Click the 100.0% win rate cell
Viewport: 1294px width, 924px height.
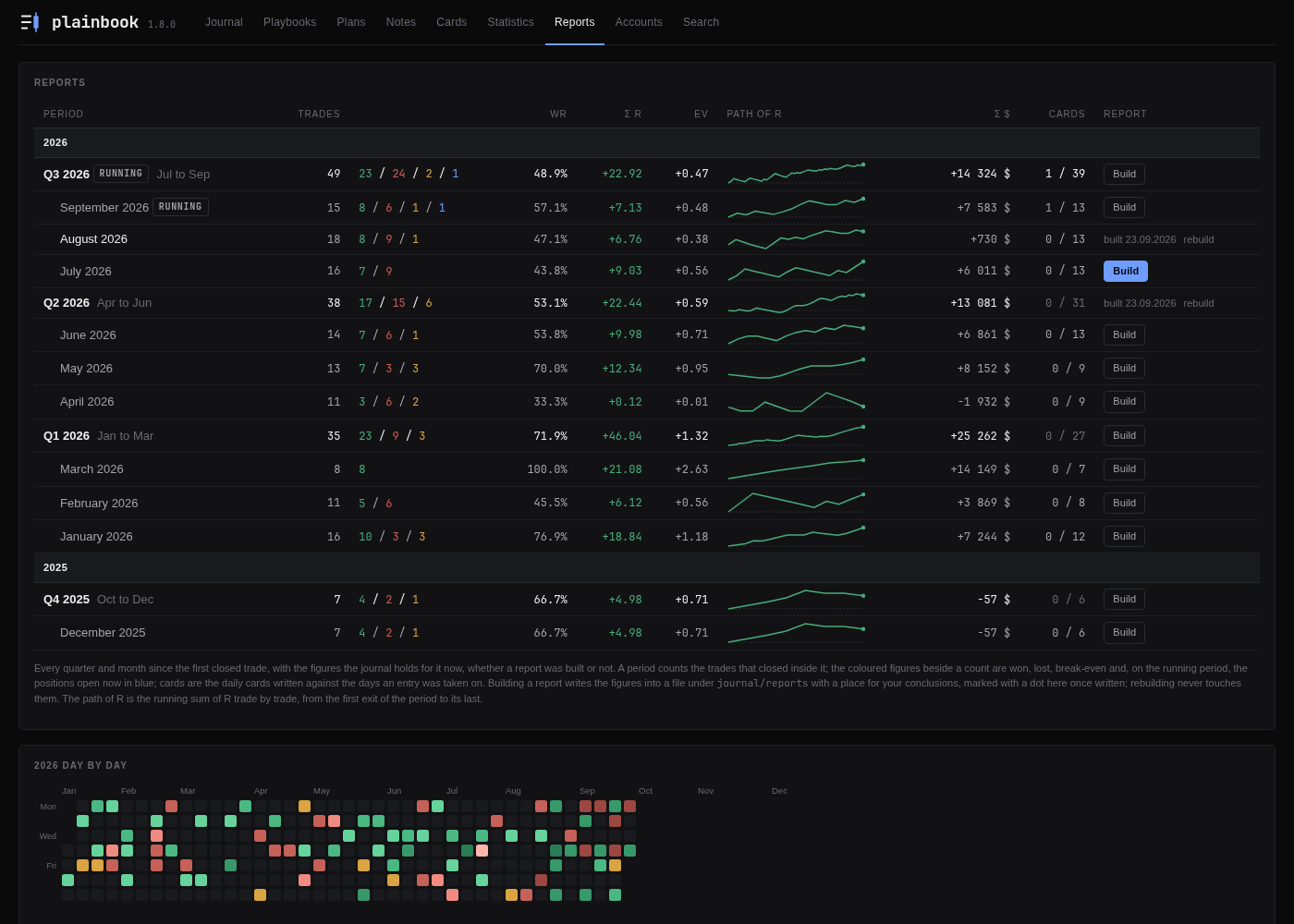click(547, 468)
